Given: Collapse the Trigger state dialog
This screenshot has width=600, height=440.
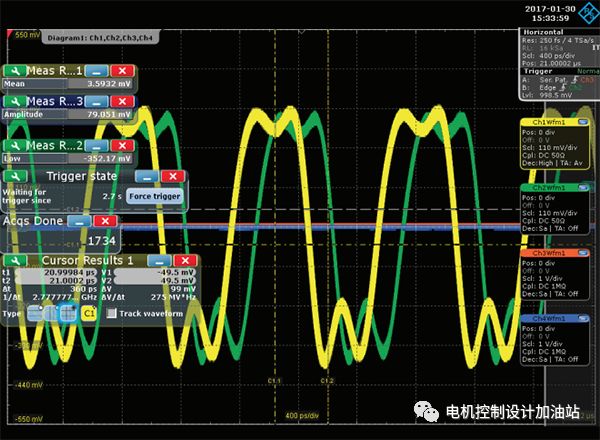Looking at the screenshot, I should [x=145, y=176].
